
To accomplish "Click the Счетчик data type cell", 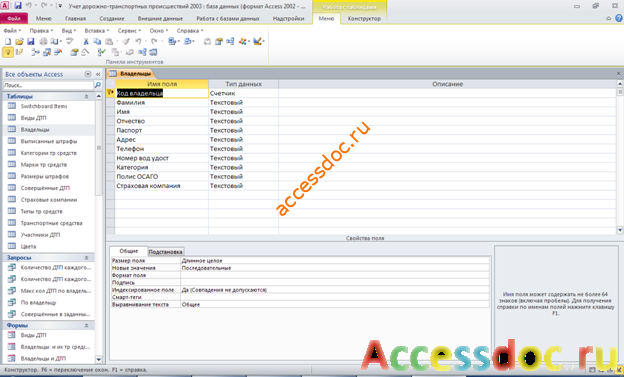I will (x=243, y=93).
